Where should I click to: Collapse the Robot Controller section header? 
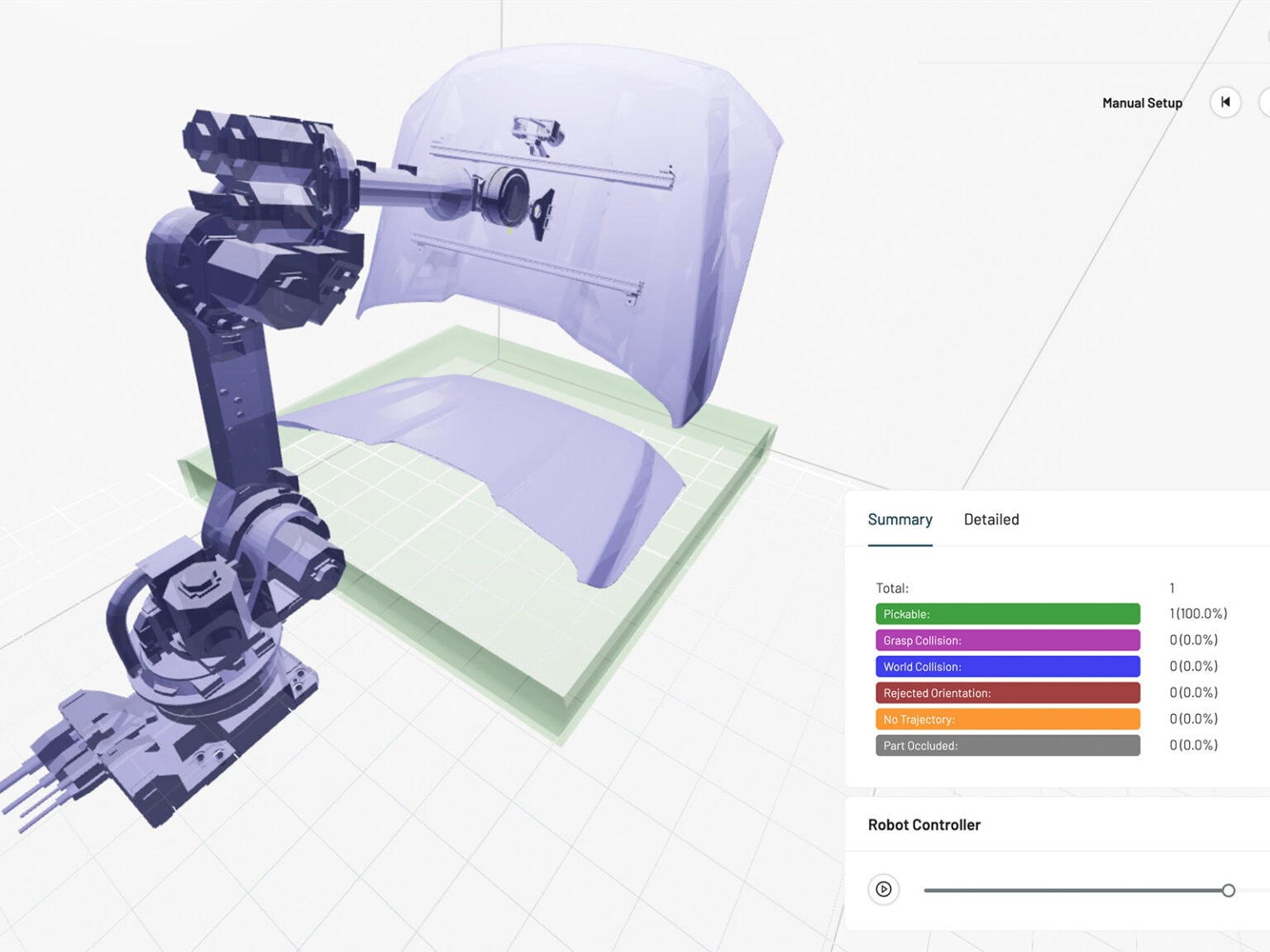pyautogui.click(x=924, y=825)
